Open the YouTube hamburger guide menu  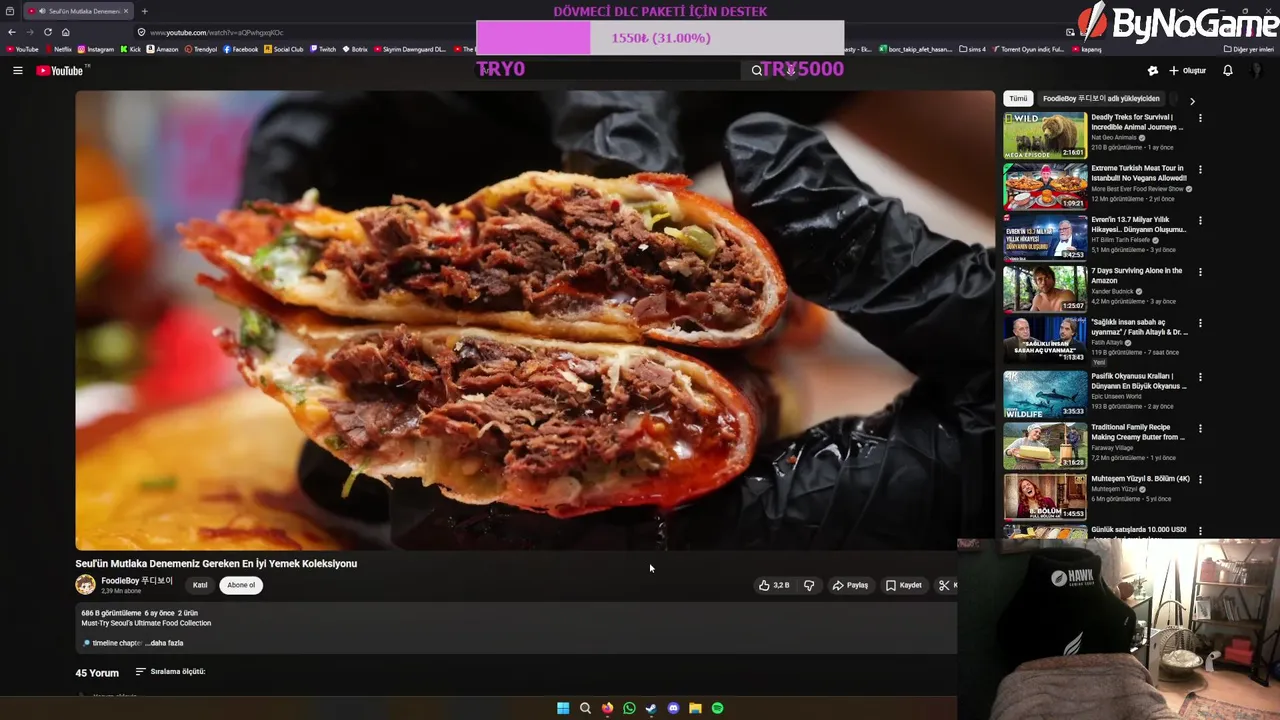17,71
